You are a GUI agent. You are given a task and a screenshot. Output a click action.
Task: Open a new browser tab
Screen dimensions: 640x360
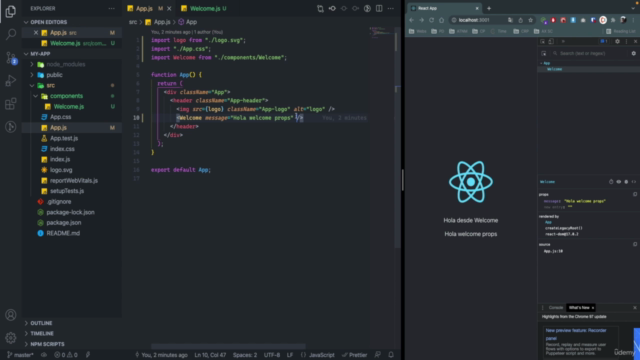pyautogui.click(x=489, y=8)
